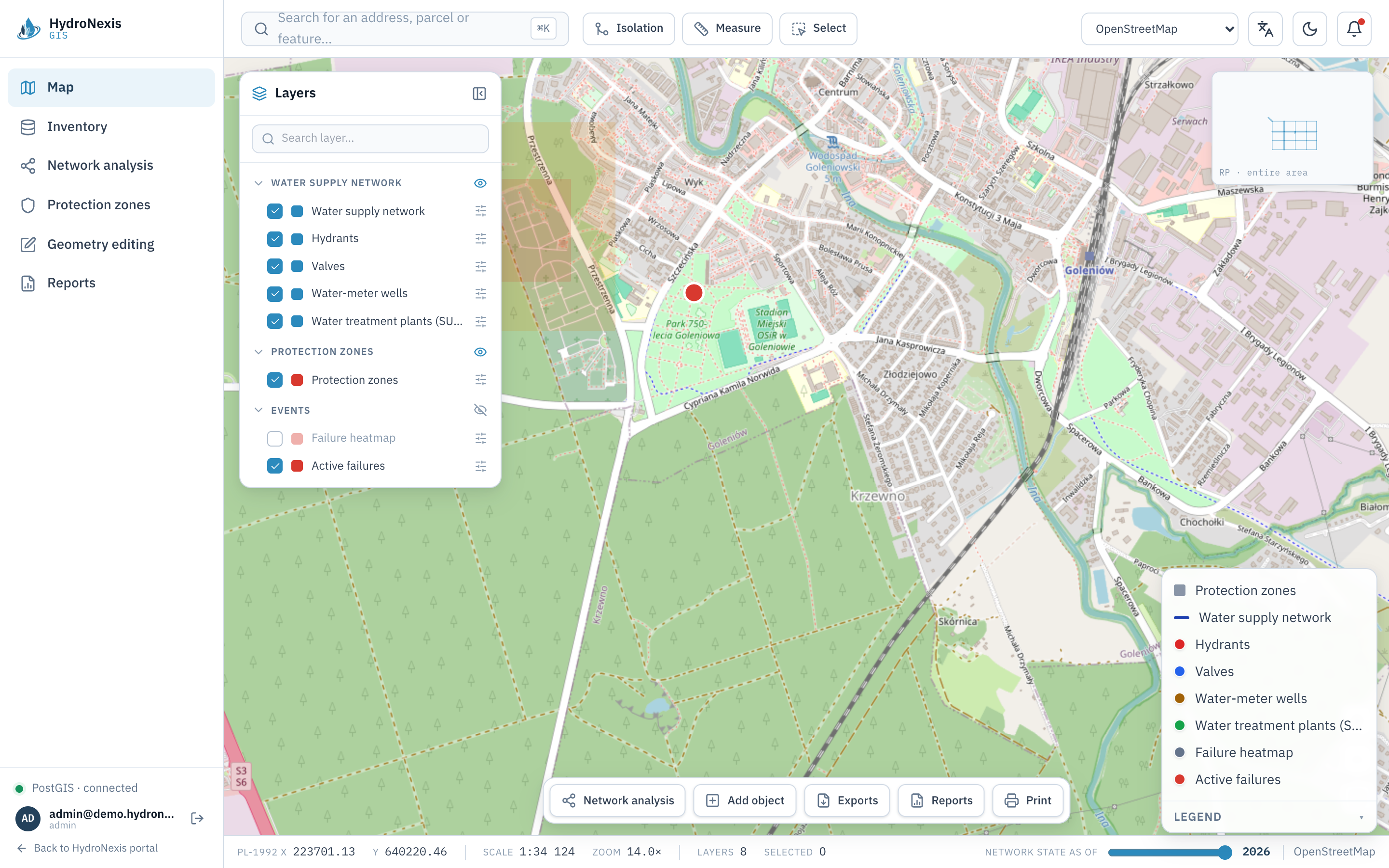
Task: Click the OpenStreetMap attribution in status bar
Action: click(1334, 852)
